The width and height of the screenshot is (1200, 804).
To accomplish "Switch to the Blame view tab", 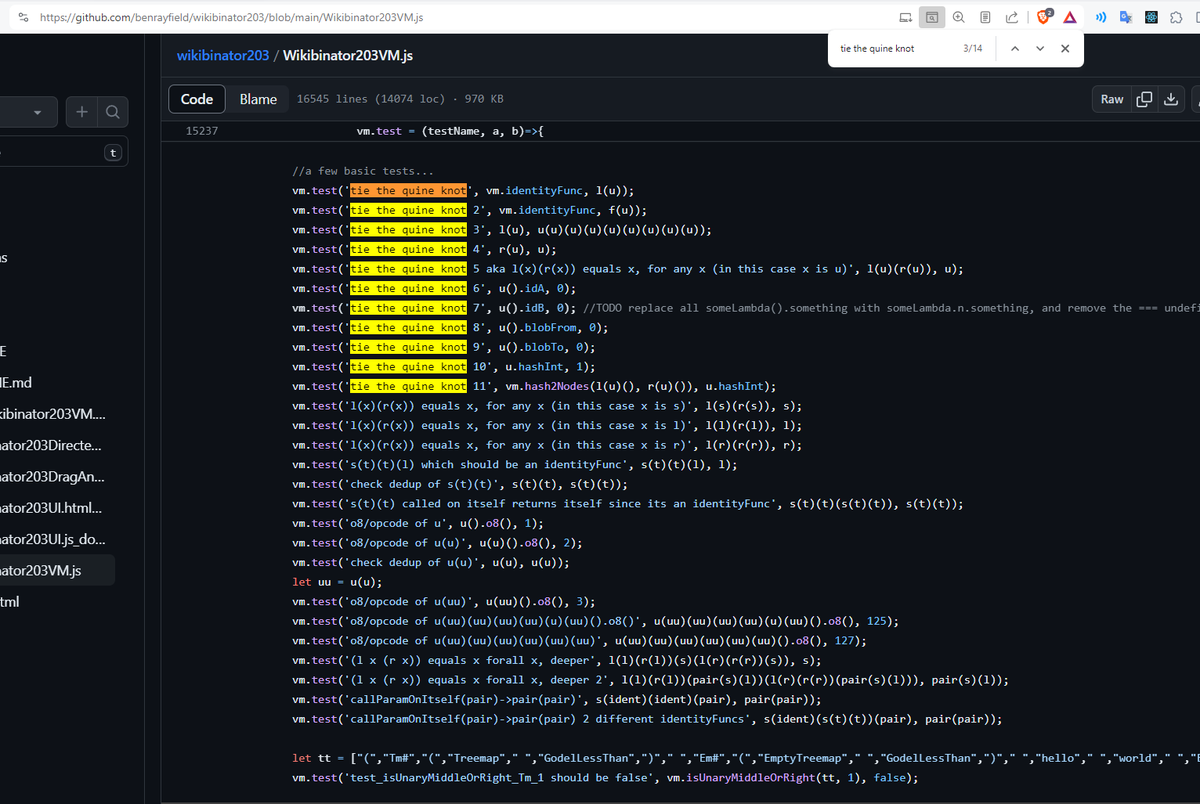I will (x=258, y=99).
